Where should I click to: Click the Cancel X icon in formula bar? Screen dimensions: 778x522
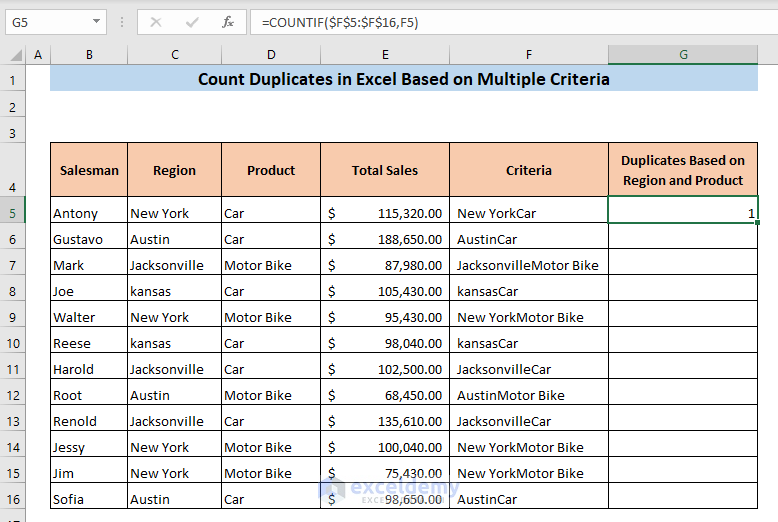click(156, 21)
